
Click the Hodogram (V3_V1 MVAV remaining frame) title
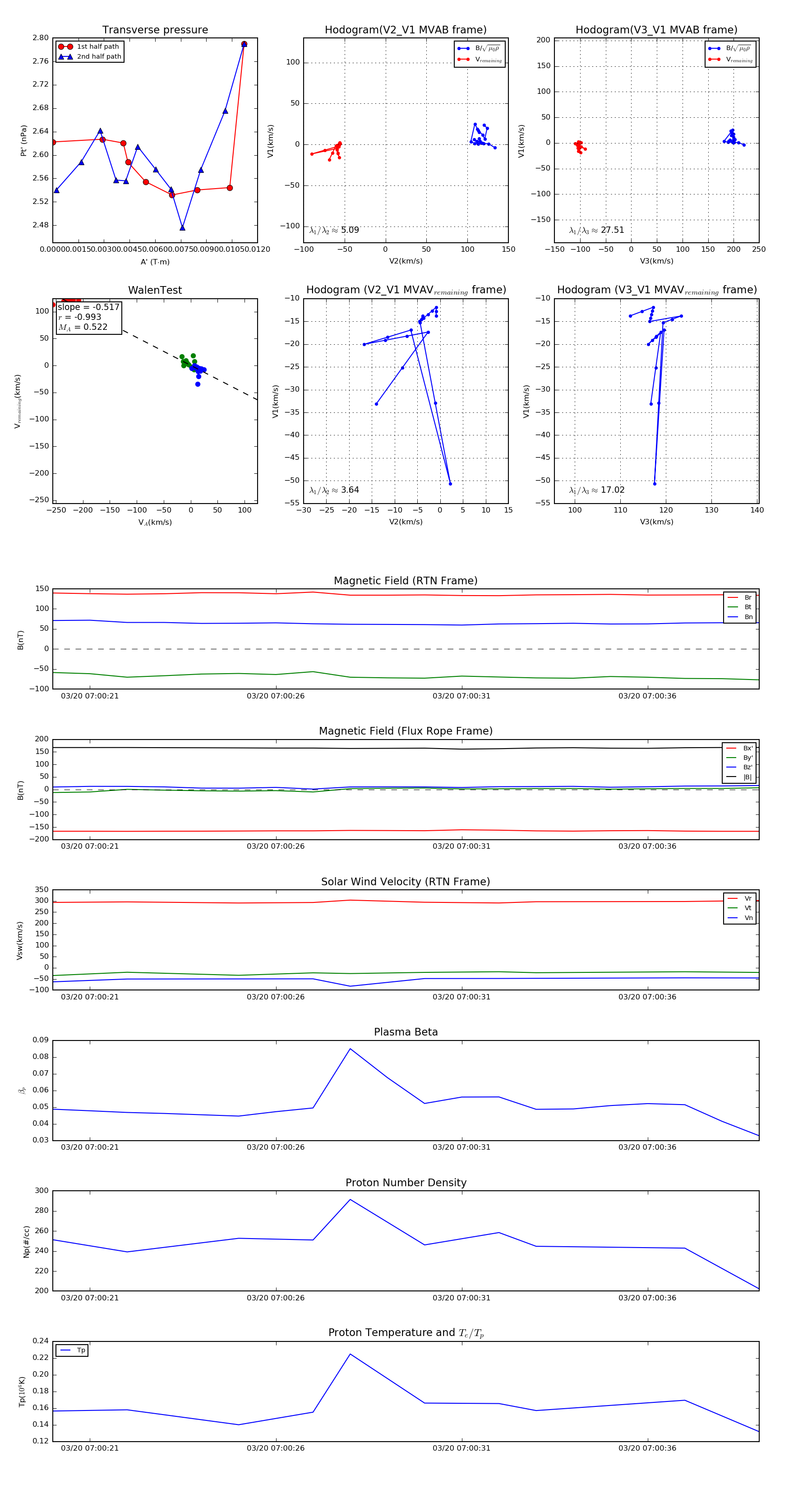tap(656, 290)
